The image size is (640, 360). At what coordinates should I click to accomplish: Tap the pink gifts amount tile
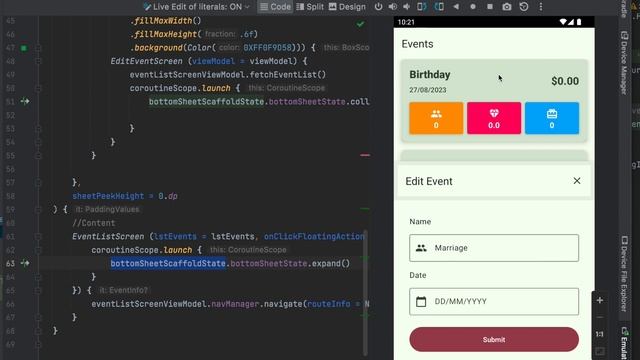coord(494,118)
